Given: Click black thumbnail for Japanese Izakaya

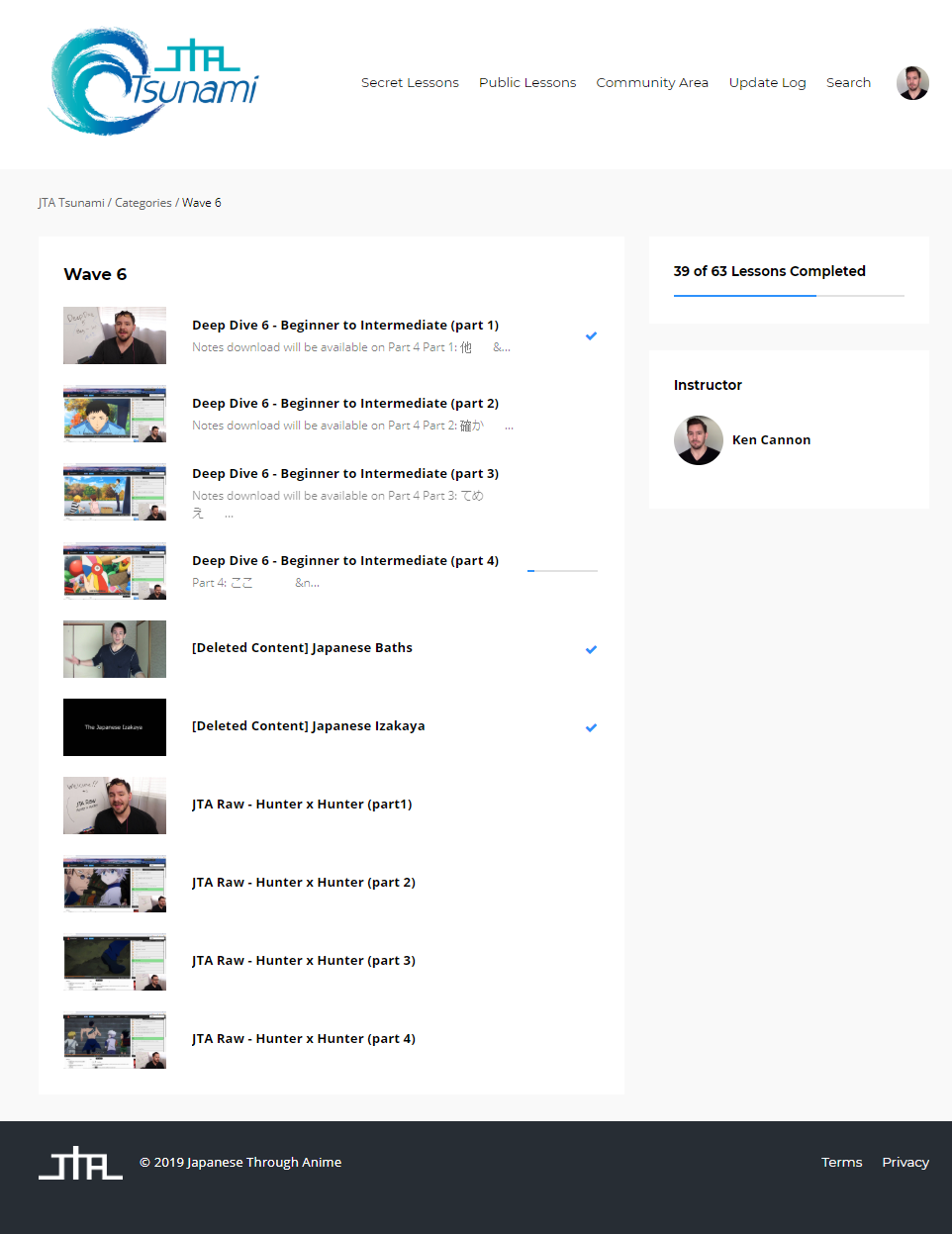Looking at the screenshot, I should point(115,727).
